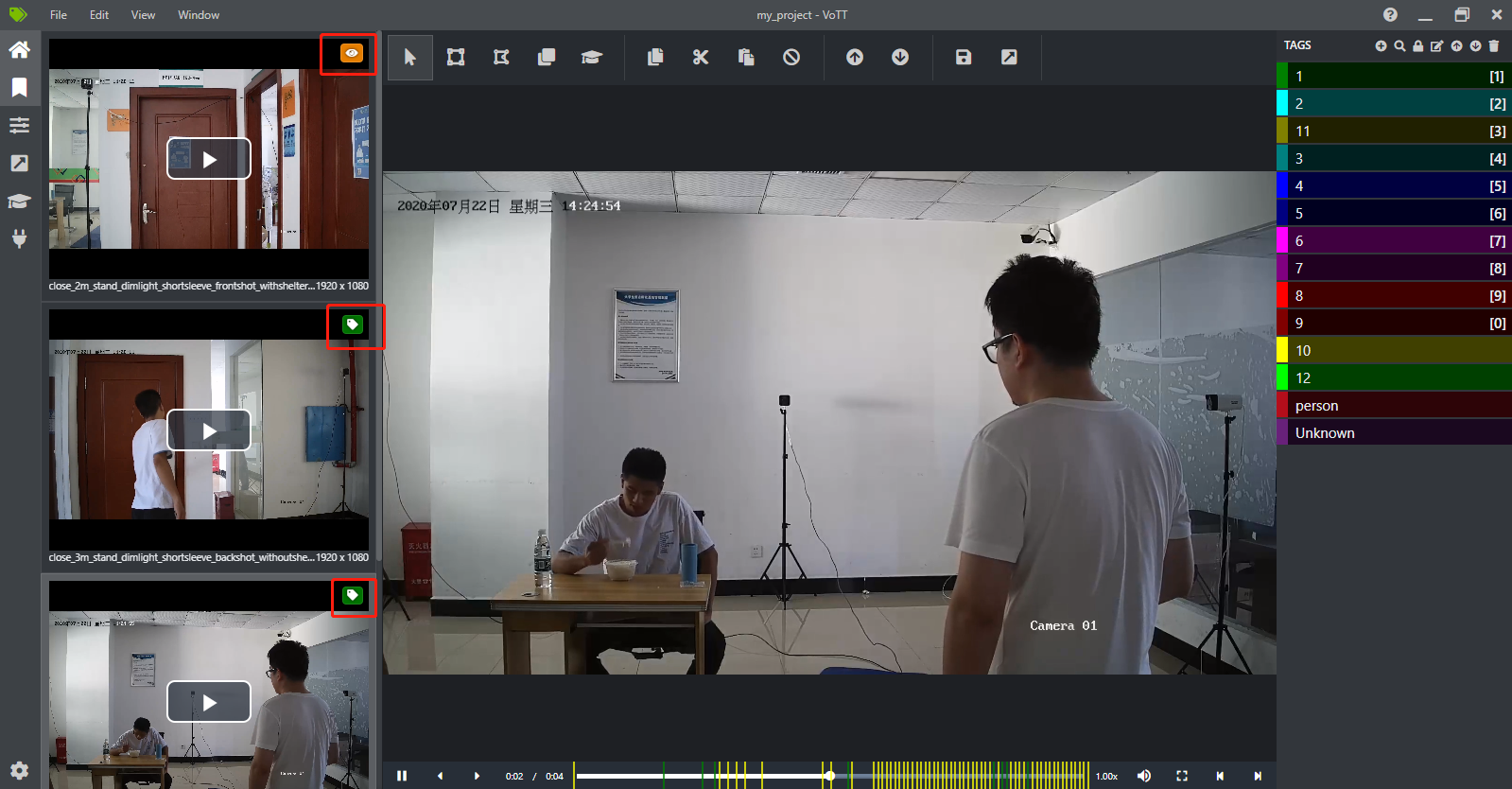Viewport: 1512px width, 789px height.
Task: Apply tag 3 from the tags list
Action: pos(1394,158)
